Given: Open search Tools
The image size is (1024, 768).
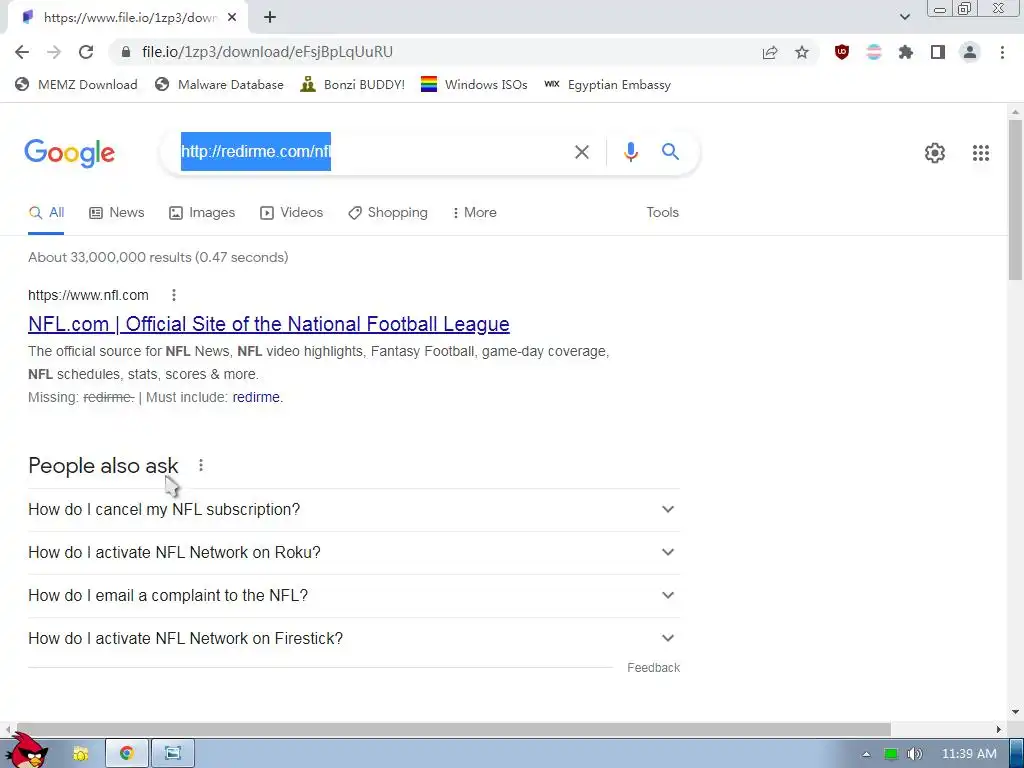Looking at the screenshot, I should coord(662,212).
